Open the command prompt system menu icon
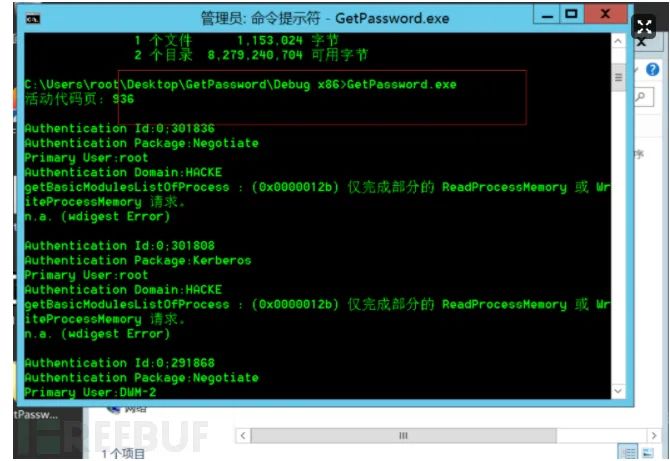 (x=32, y=19)
